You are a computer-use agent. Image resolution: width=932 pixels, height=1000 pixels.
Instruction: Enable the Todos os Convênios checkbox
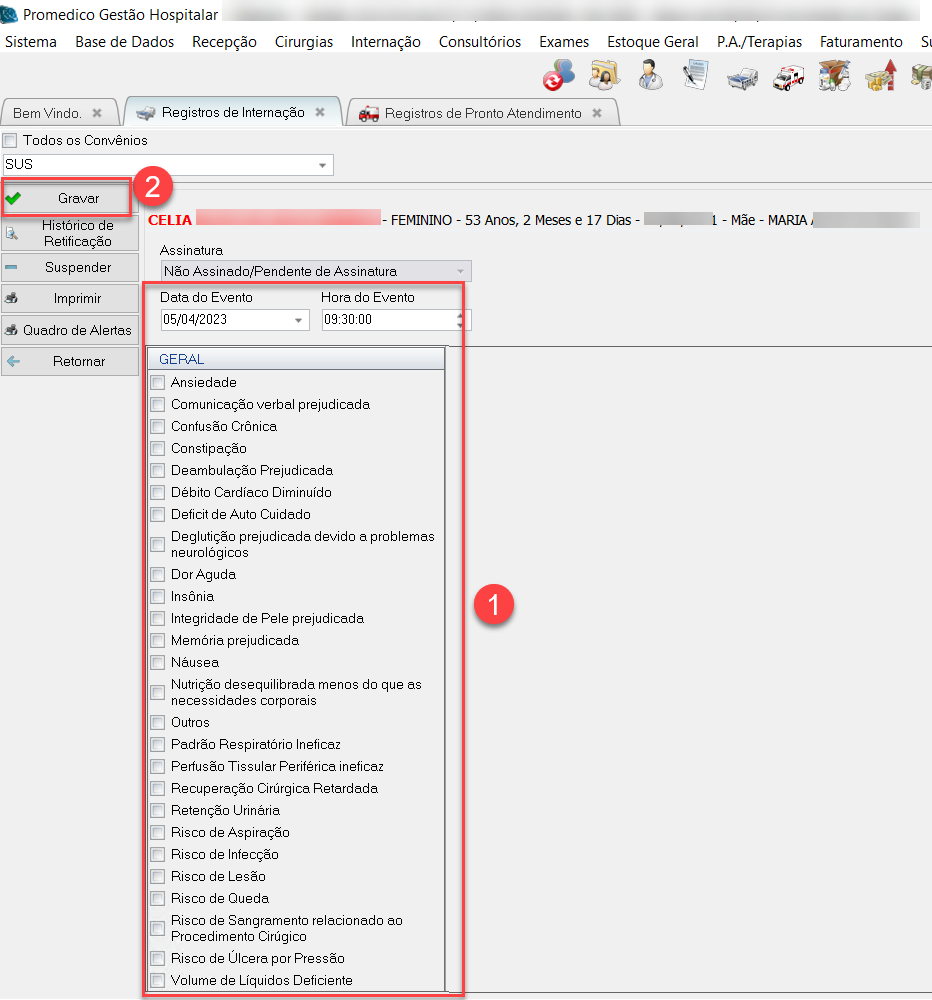pos(10,141)
